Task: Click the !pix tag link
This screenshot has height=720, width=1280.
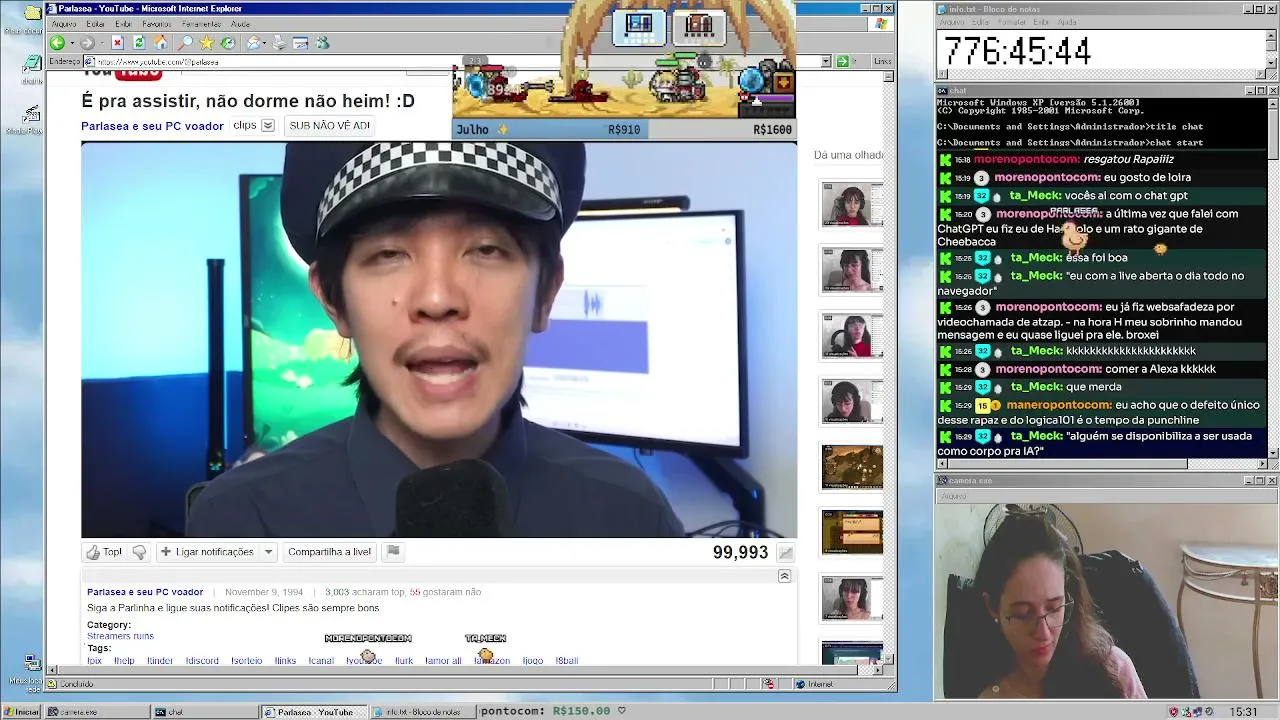Action: 95,661
